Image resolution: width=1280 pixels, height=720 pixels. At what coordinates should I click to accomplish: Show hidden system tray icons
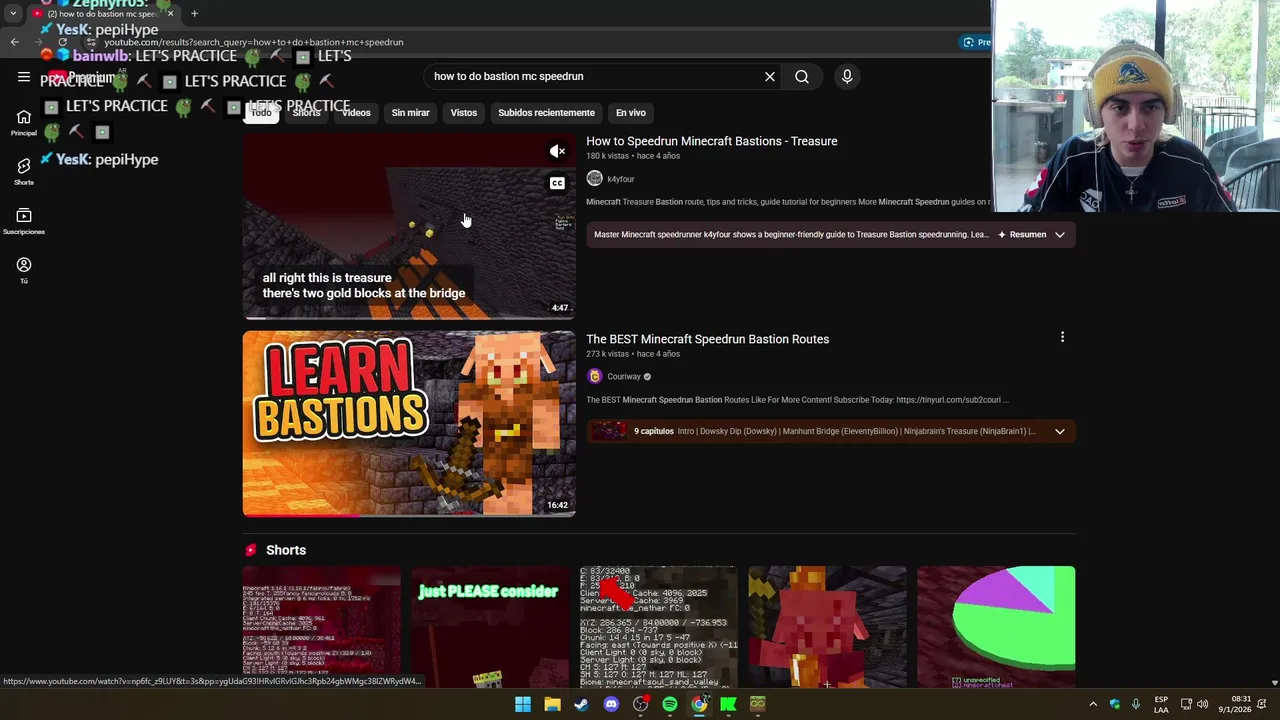1092,704
